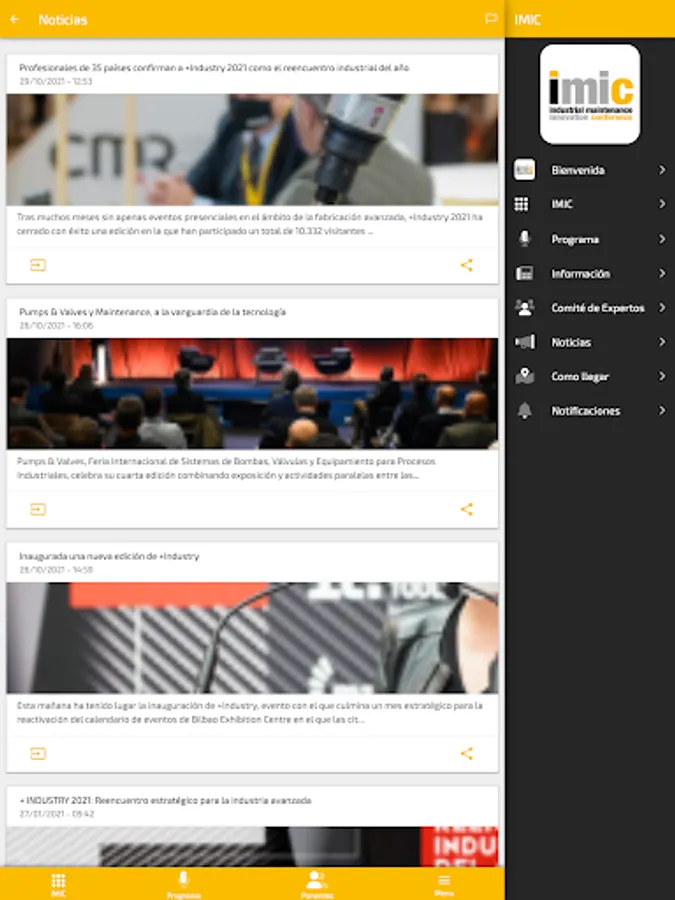675x900 pixels.
Task: Share the Inaugurada una nueva edición article
Action: tap(467, 754)
